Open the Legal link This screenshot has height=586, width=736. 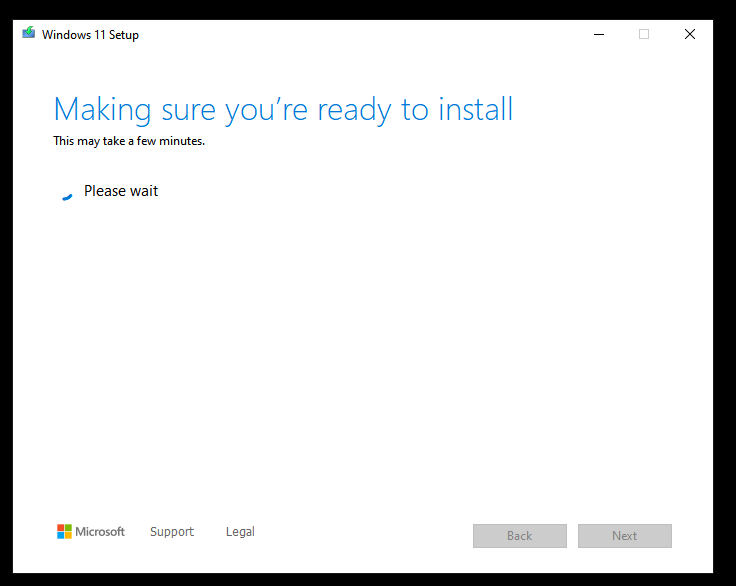(240, 532)
